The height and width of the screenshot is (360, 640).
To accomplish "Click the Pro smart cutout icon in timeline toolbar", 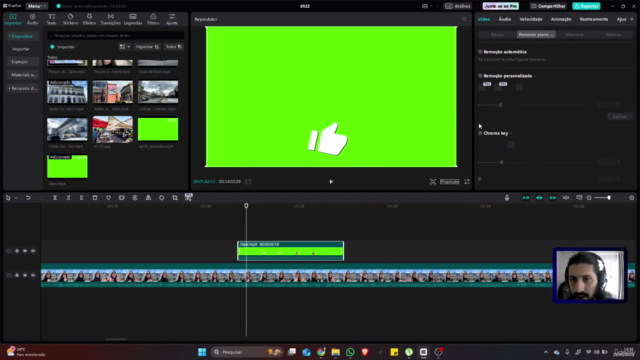I will coord(189,197).
